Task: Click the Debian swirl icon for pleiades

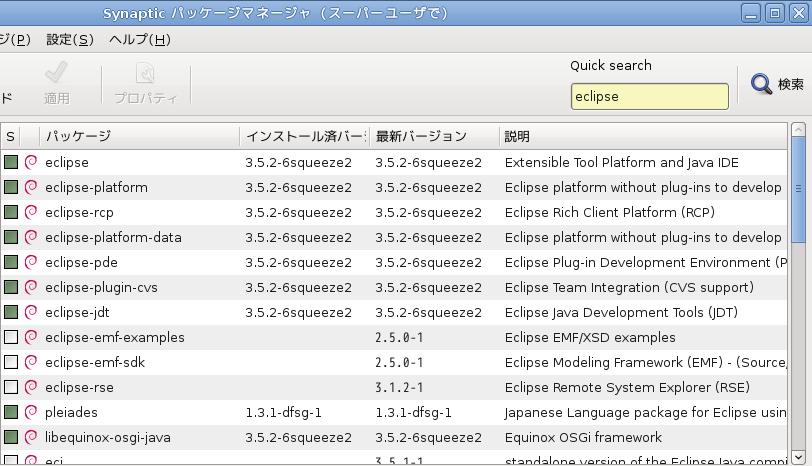Action: 31,412
